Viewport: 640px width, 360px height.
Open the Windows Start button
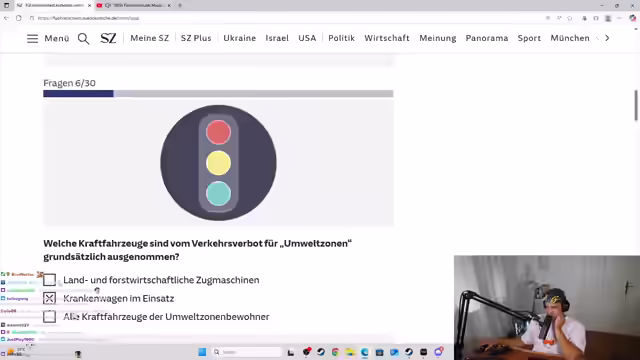[202, 352]
